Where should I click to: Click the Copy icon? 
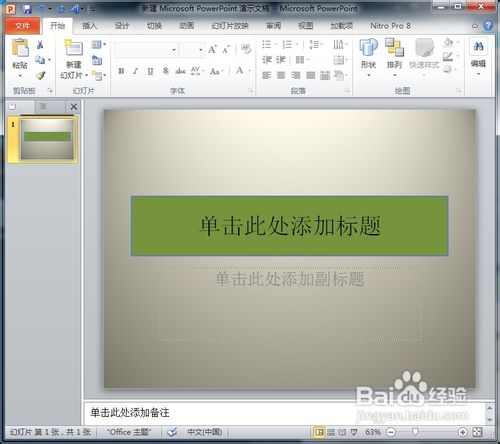[x=40, y=60]
